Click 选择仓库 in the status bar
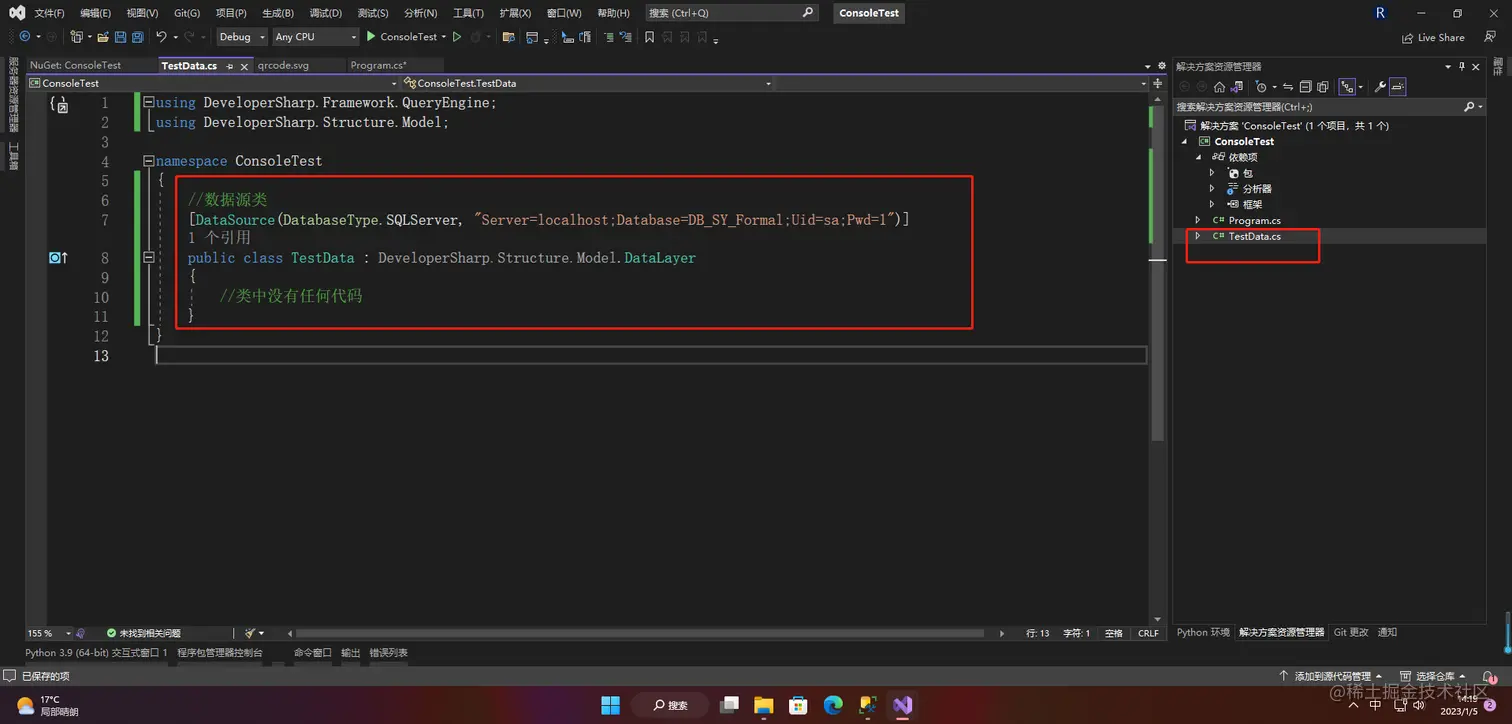1512x724 pixels. [1434, 677]
